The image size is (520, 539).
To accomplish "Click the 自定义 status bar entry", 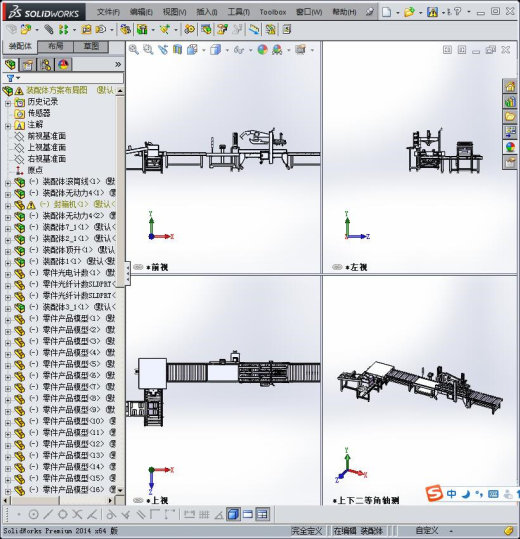I will click(x=427, y=531).
